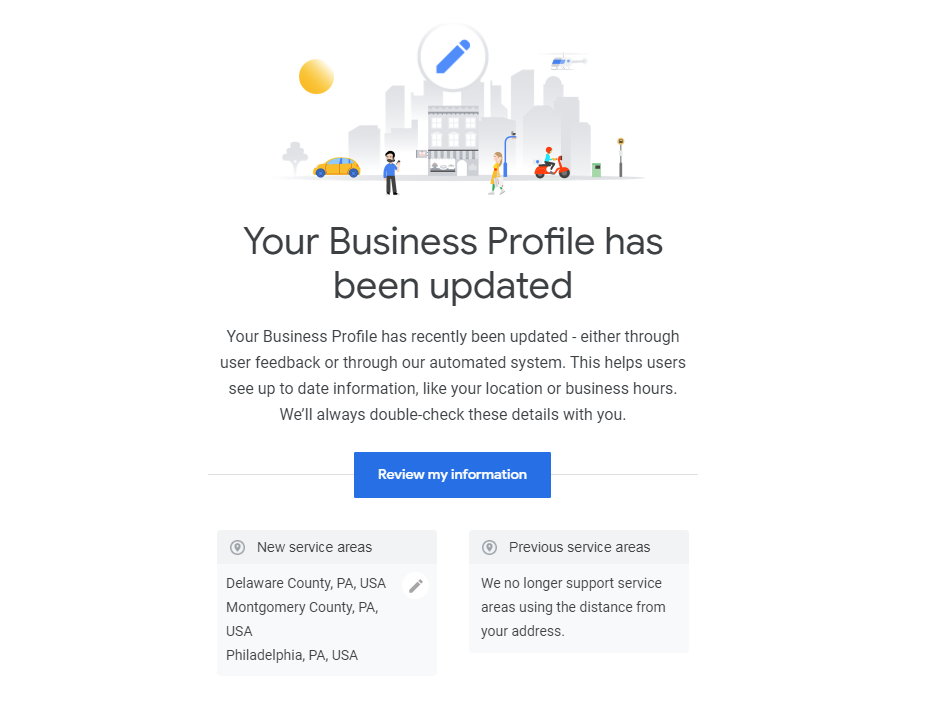Click the Your Business Profile has been updated heading

pyautogui.click(x=453, y=263)
